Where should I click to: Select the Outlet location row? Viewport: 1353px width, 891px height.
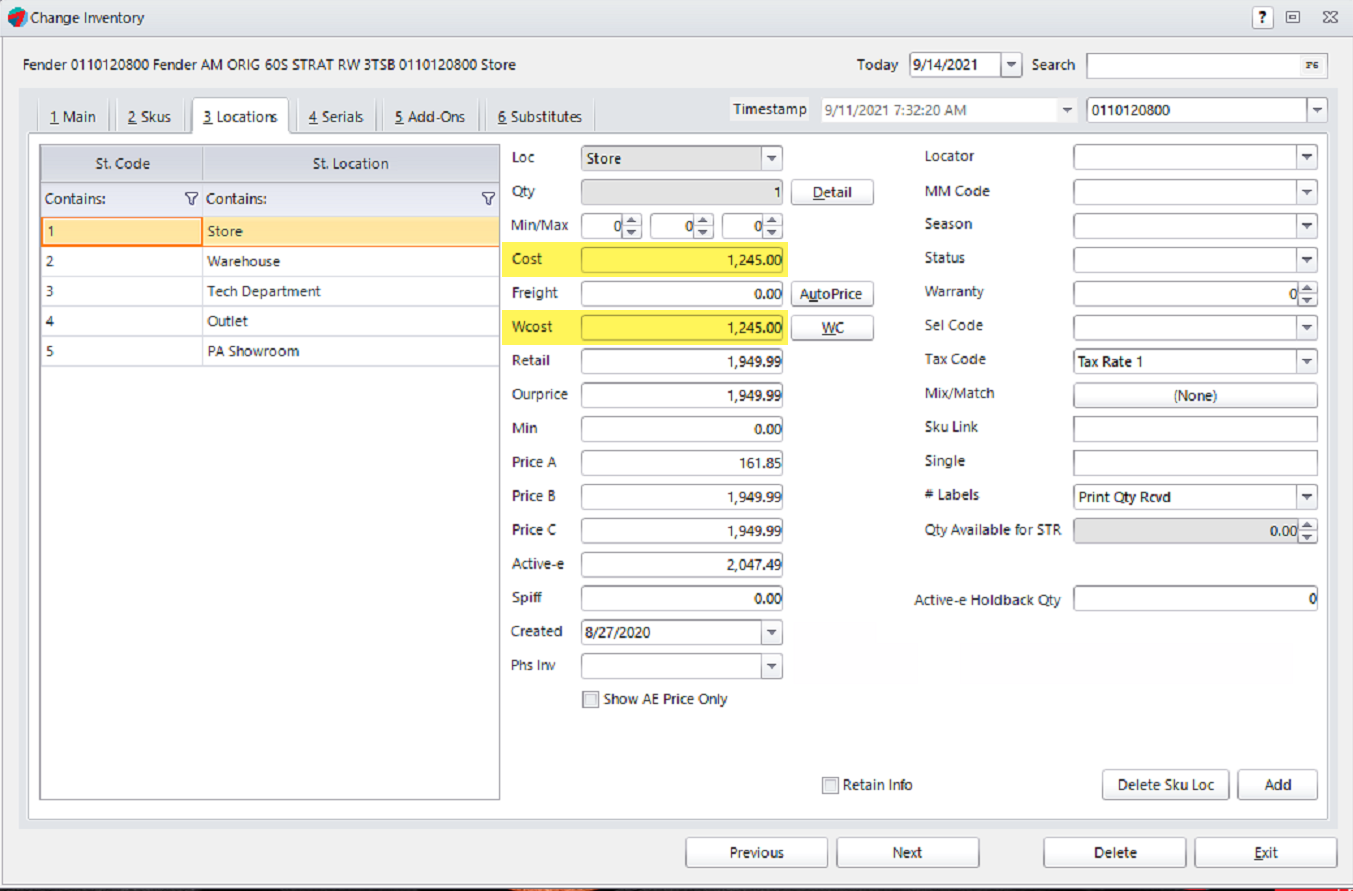(x=269, y=321)
